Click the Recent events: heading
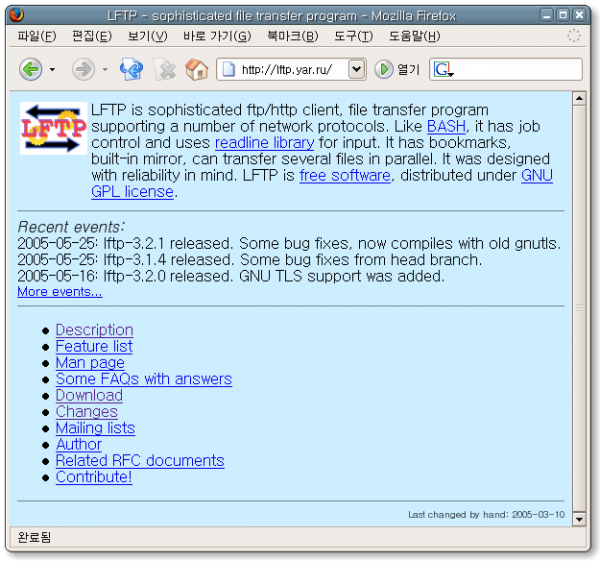Image resolution: width=600 pixels, height=561 pixels. pos(71,227)
